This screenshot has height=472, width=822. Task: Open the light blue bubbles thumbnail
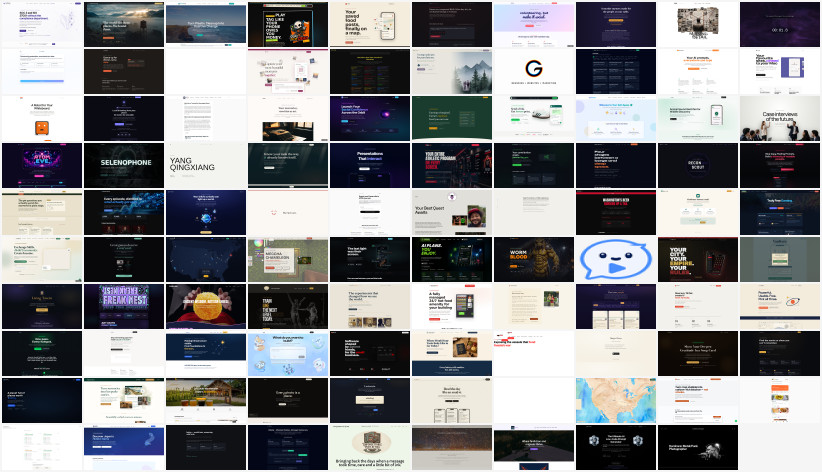click(288, 353)
